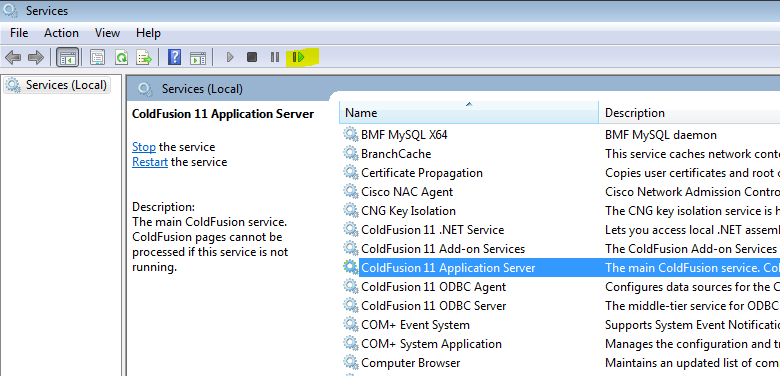Open the View menu
780x376 pixels.
[107, 33]
